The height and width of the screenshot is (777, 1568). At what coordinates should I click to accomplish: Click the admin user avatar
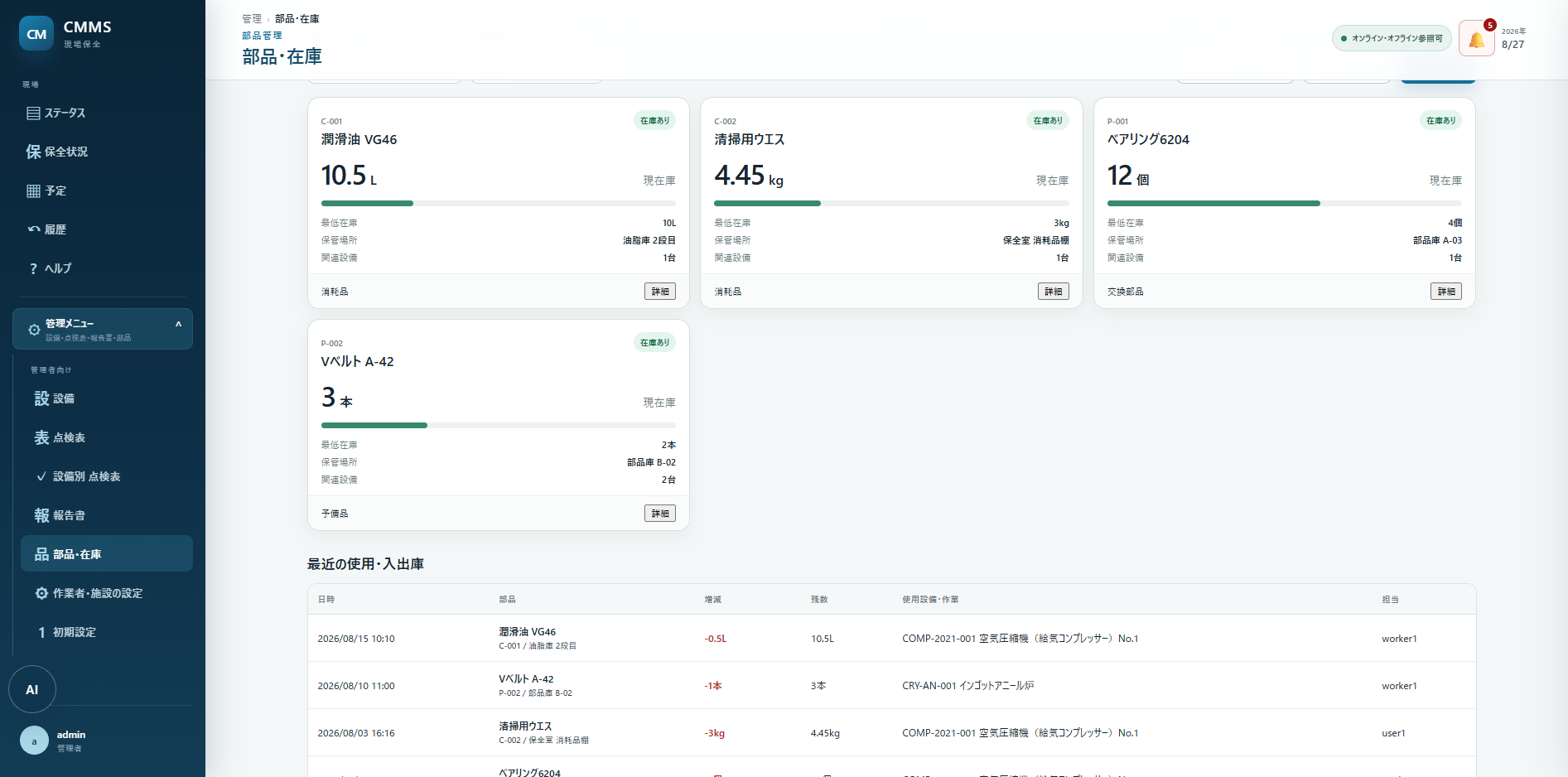coord(34,741)
